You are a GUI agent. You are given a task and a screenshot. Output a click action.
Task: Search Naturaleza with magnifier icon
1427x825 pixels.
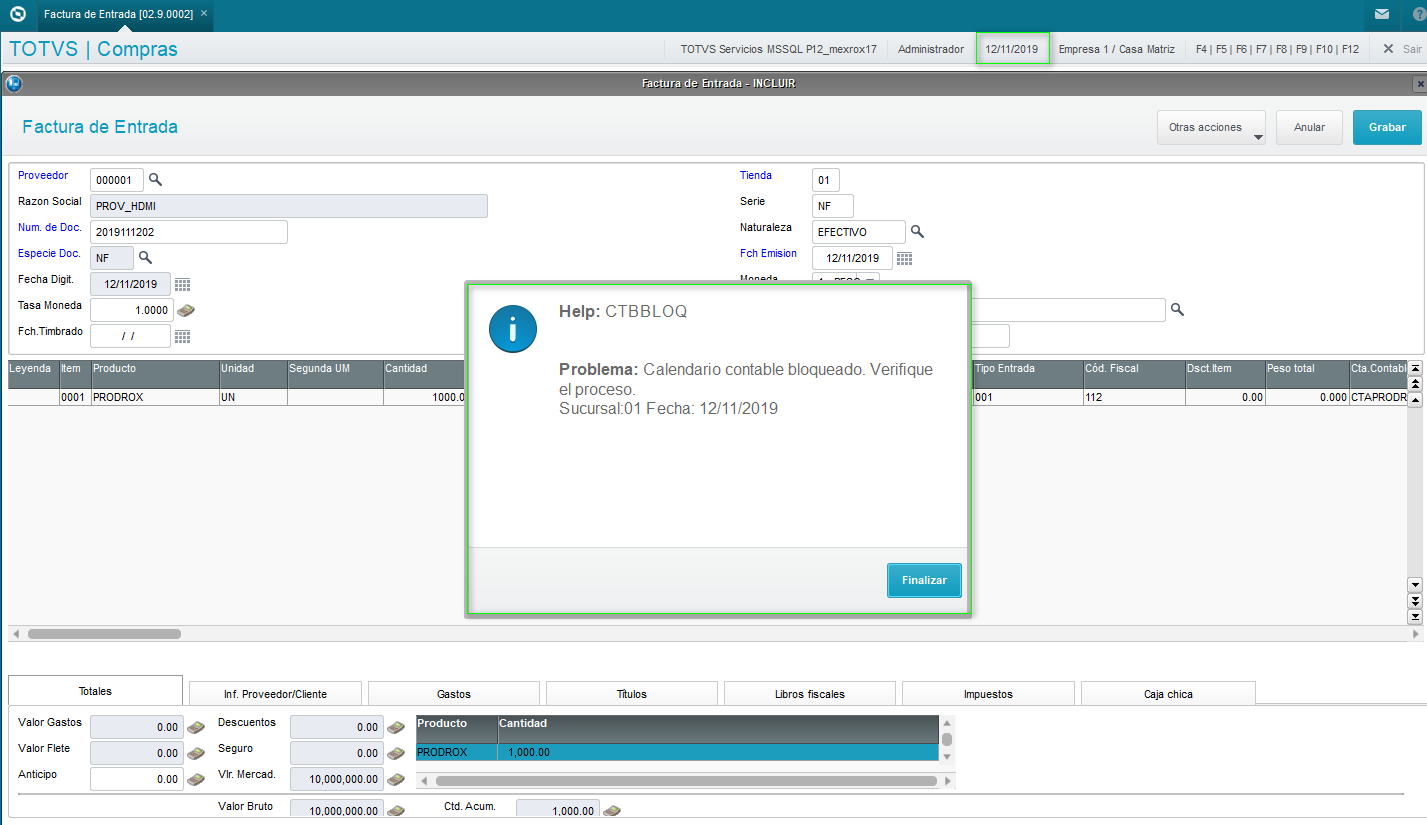(917, 232)
